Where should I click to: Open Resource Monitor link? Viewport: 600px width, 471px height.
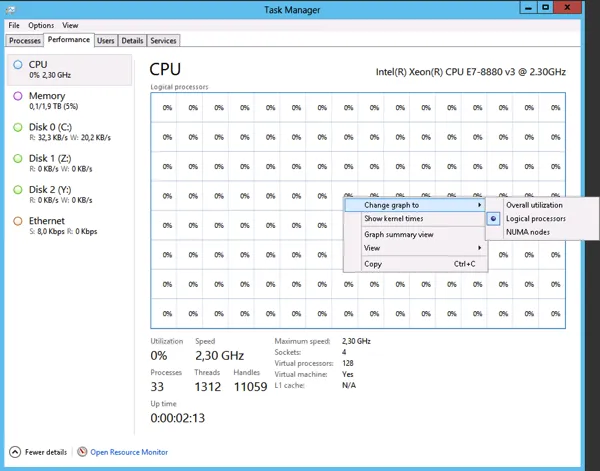pyautogui.click(x=129, y=452)
